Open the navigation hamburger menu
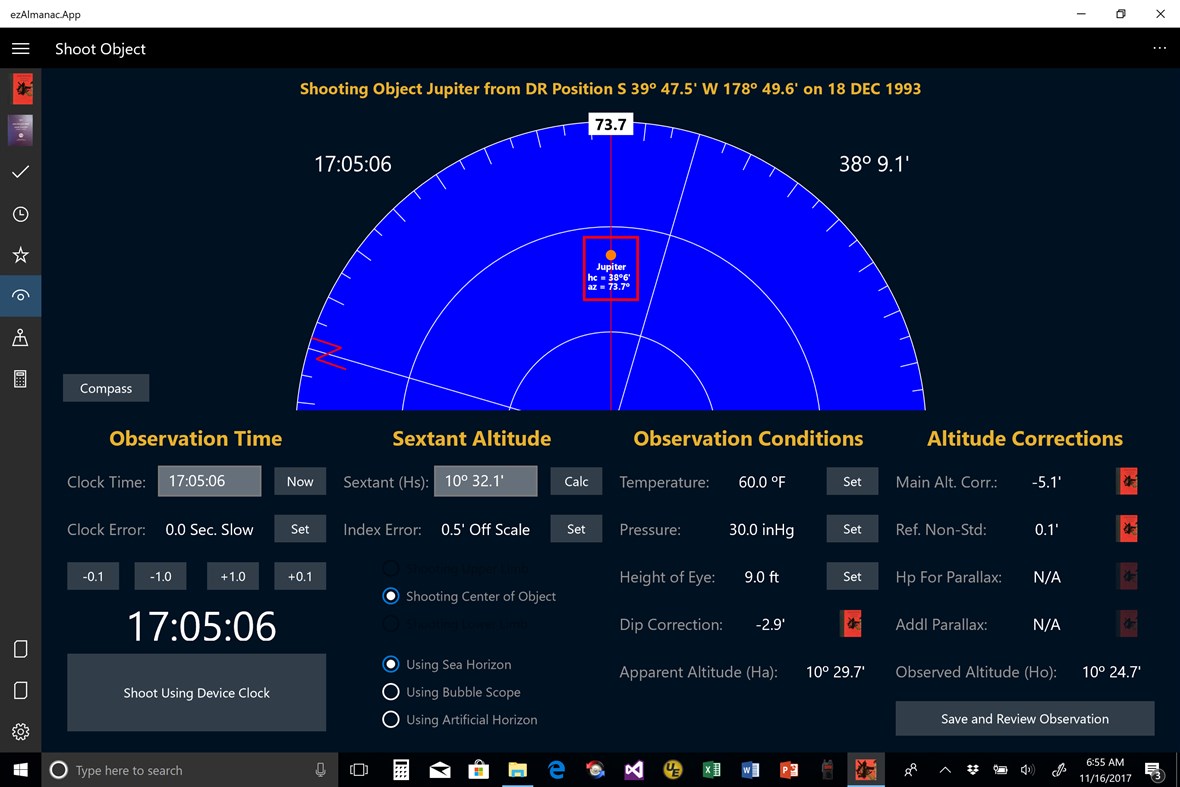Image resolution: width=1180 pixels, height=787 pixels. [x=20, y=47]
